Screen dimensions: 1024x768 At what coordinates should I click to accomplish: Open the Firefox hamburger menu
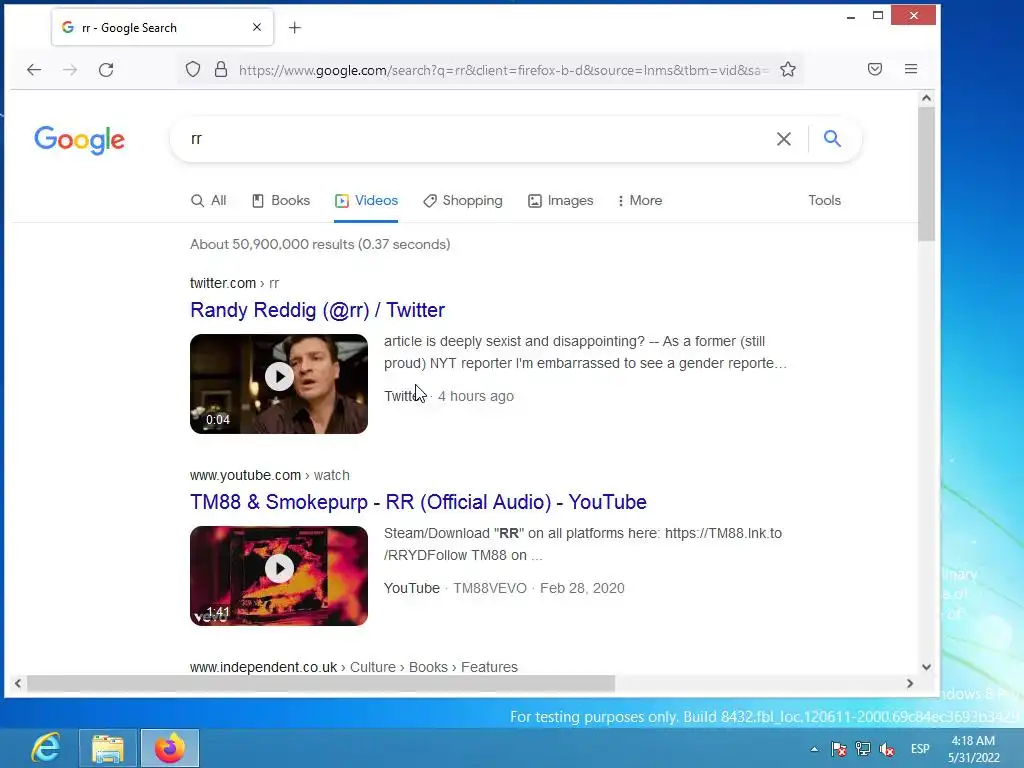click(911, 69)
